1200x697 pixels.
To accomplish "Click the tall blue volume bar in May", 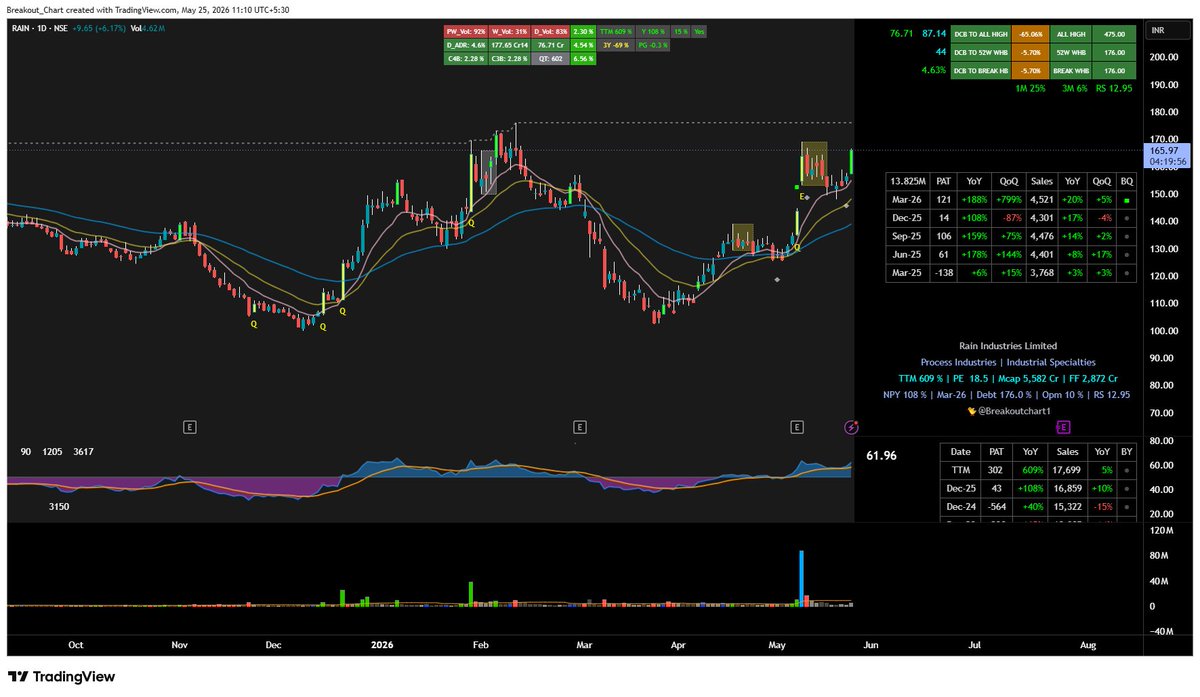I will click(x=801, y=578).
